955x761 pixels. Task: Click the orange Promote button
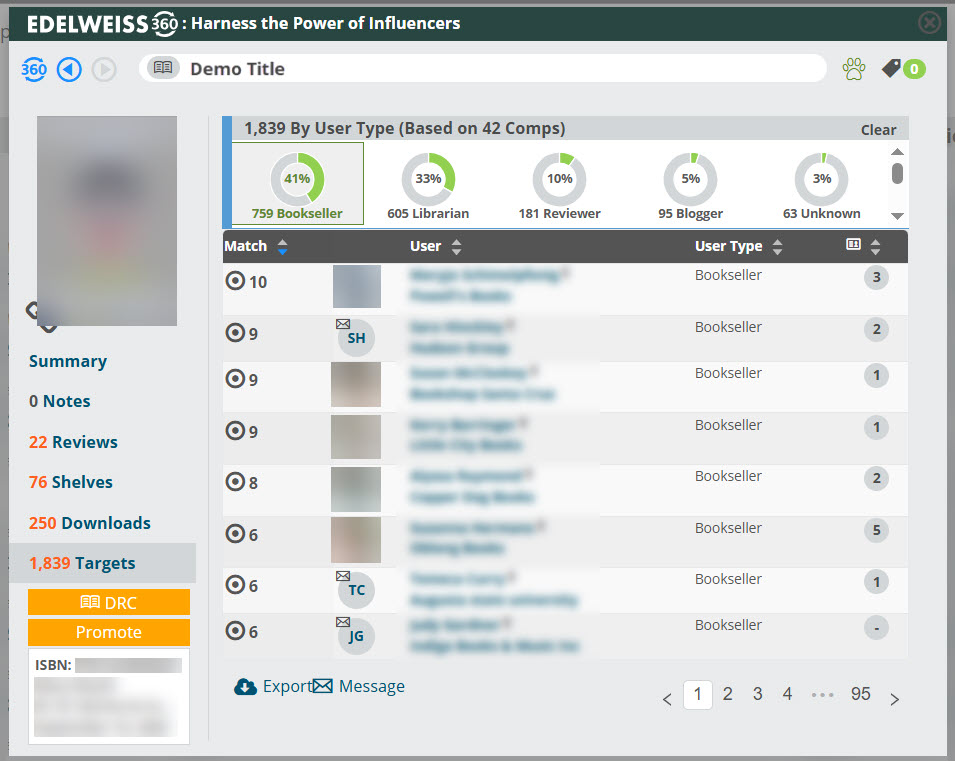(x=109, y=632)
